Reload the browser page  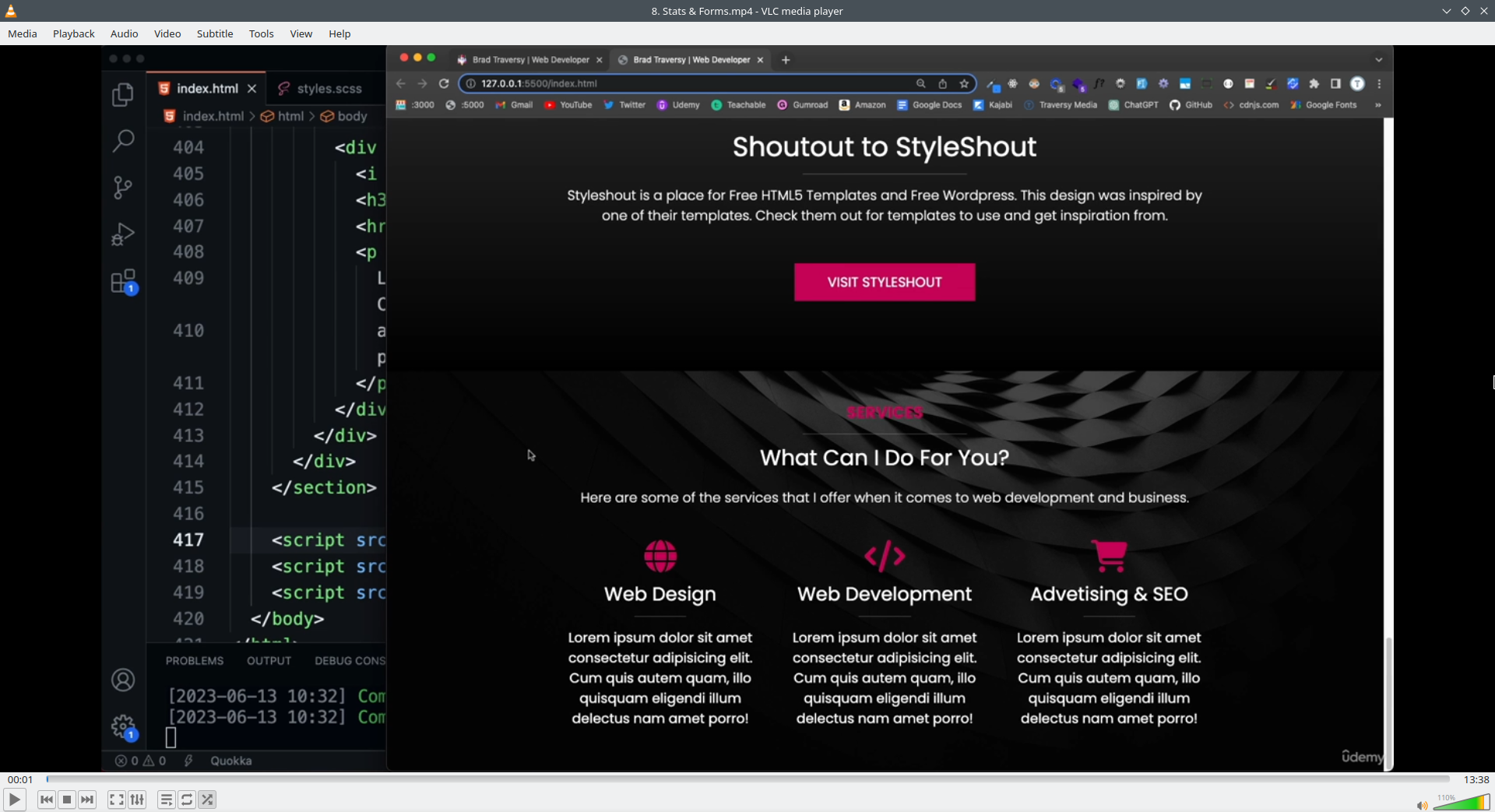(444, 83)
